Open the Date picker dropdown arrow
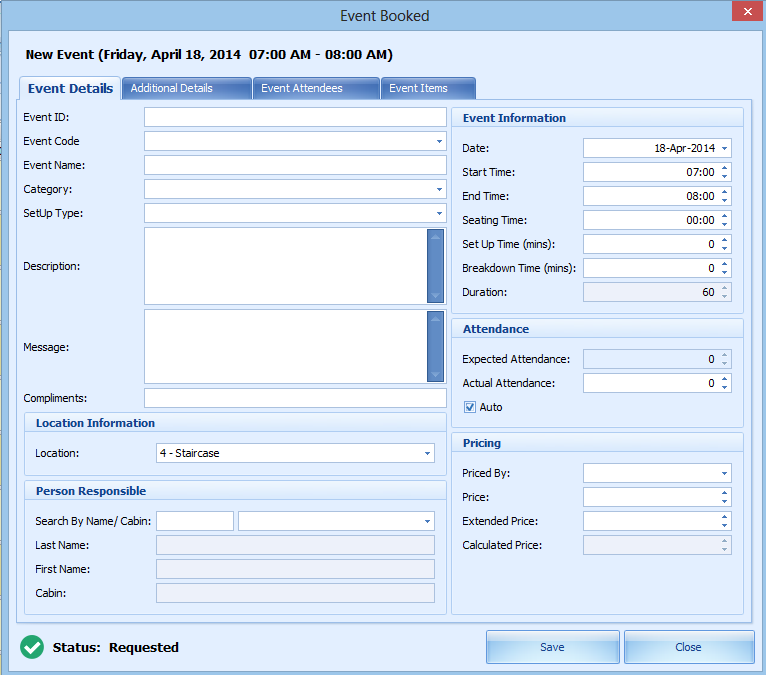Screen dimensions: 766x675 click(724, 148)
